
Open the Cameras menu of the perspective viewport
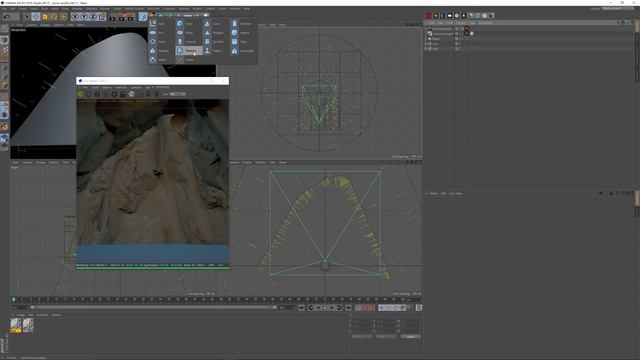(x=32, y=24)
